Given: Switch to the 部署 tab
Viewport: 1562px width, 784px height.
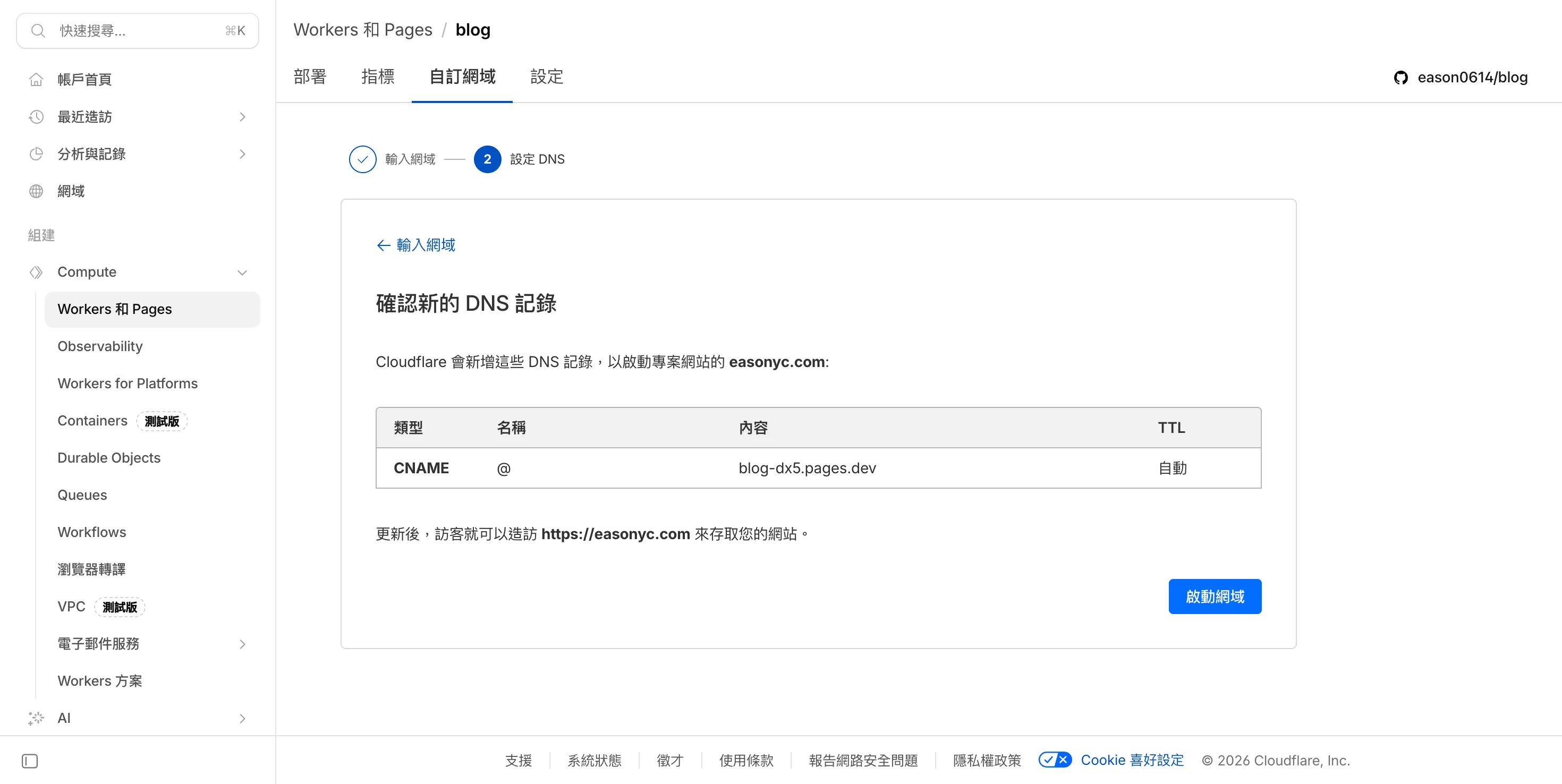Looking at the screenshot, I should tap(310, 76).
